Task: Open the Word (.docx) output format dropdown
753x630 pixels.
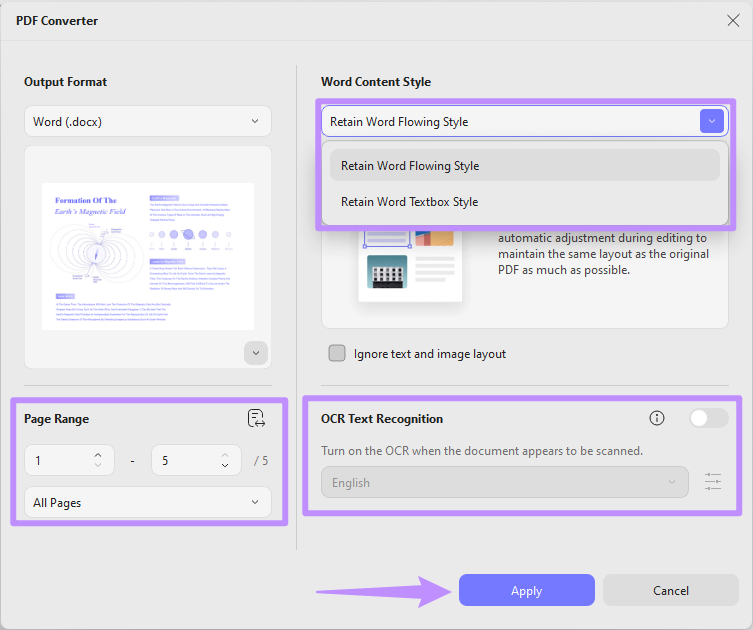Action: click(x=148, y=121)
